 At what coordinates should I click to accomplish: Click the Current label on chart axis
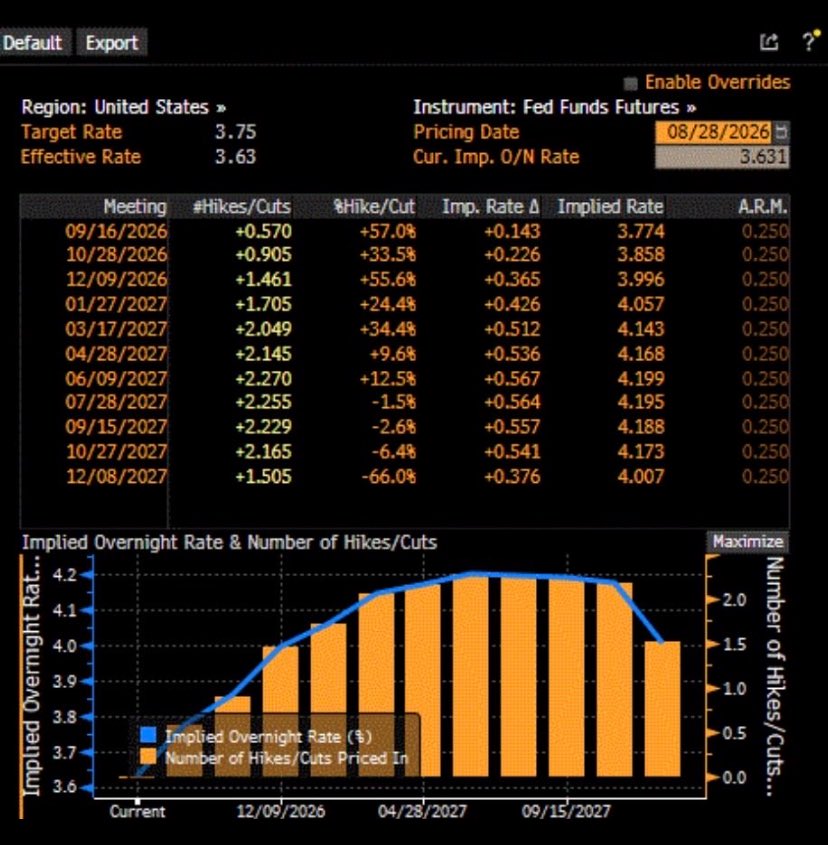[137, 811]
